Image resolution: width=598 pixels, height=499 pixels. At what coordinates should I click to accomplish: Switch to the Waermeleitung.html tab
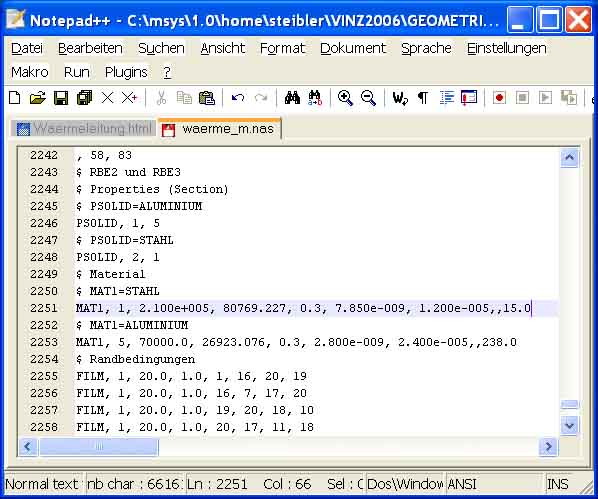tap(84, 129)
